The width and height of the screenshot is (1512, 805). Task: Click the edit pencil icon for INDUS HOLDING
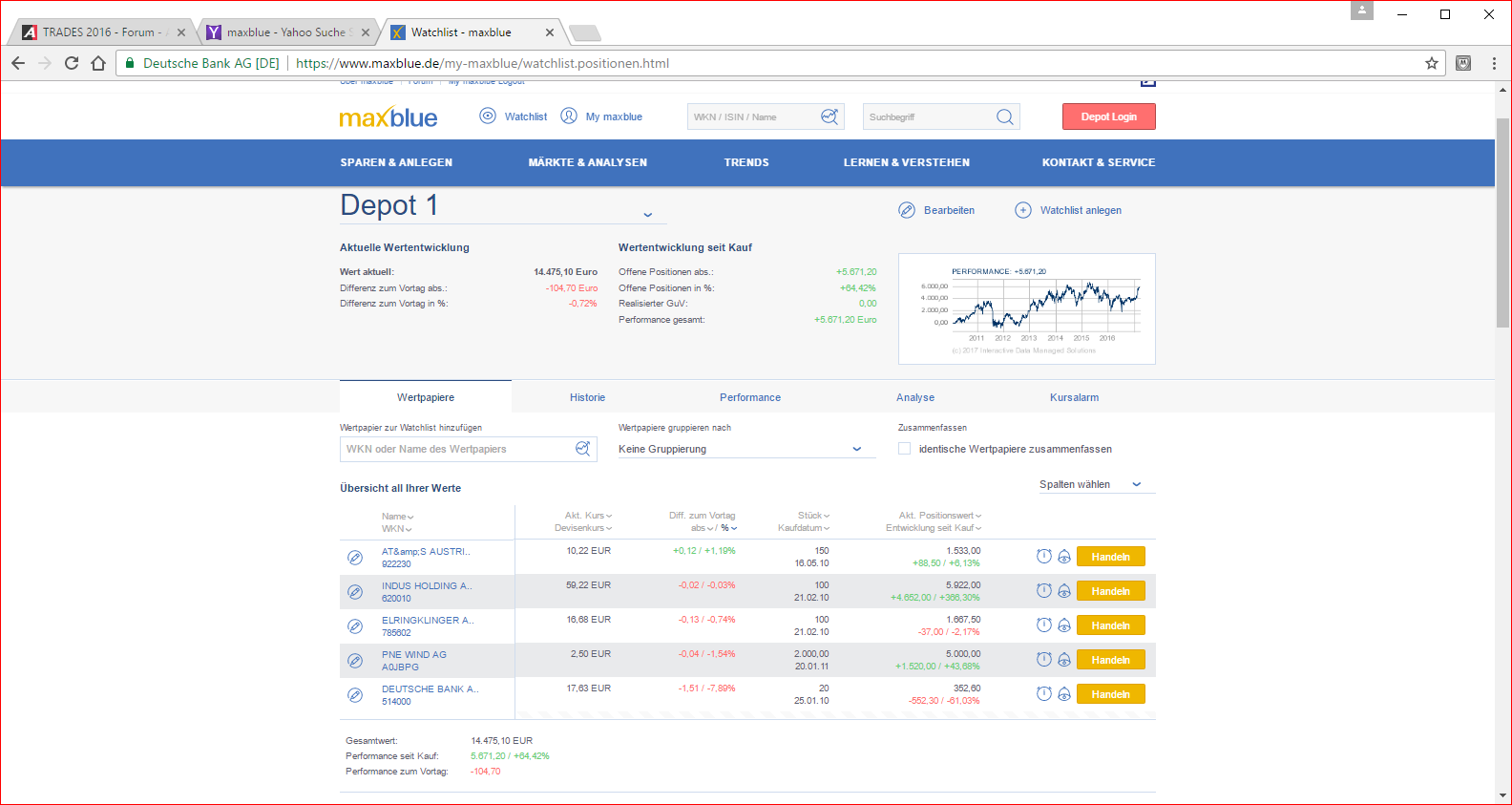point(355,592)
